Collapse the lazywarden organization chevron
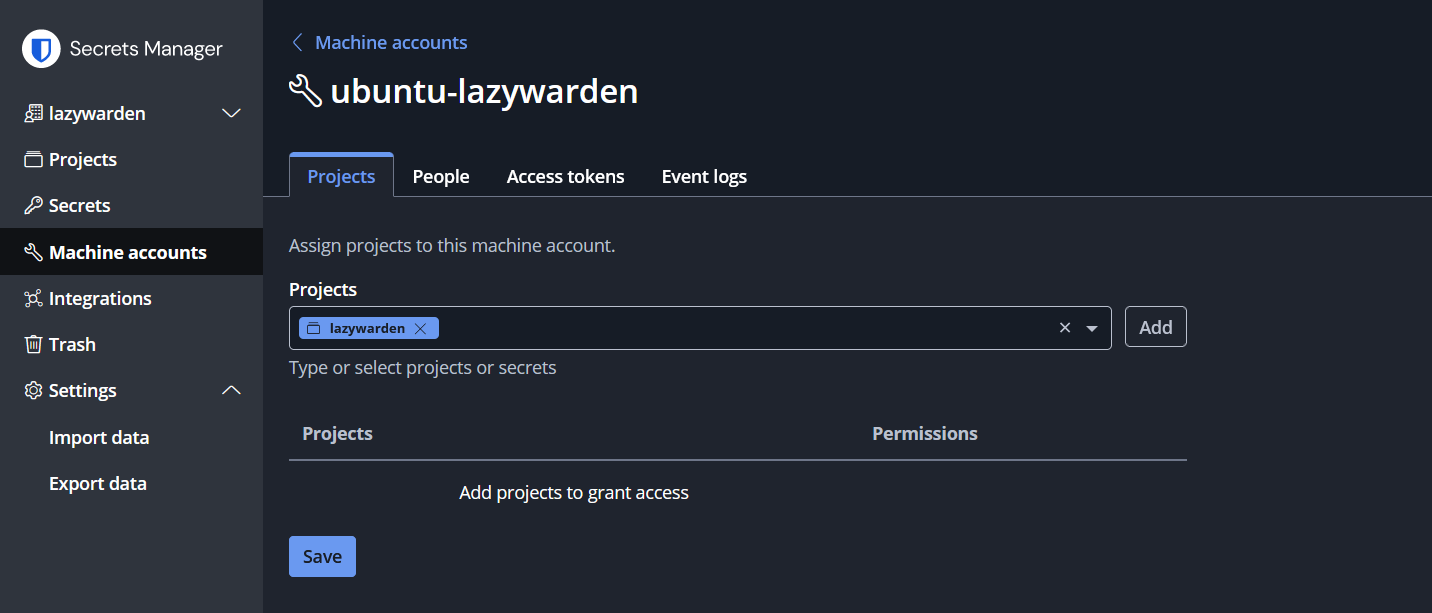1432x613 pixels. 231,114
